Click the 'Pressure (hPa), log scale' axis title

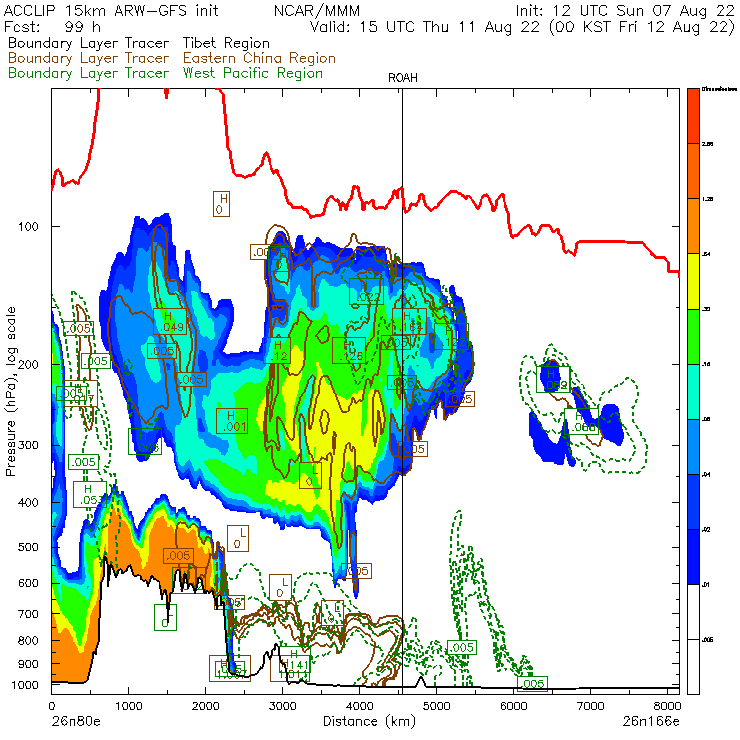(11, 392)
